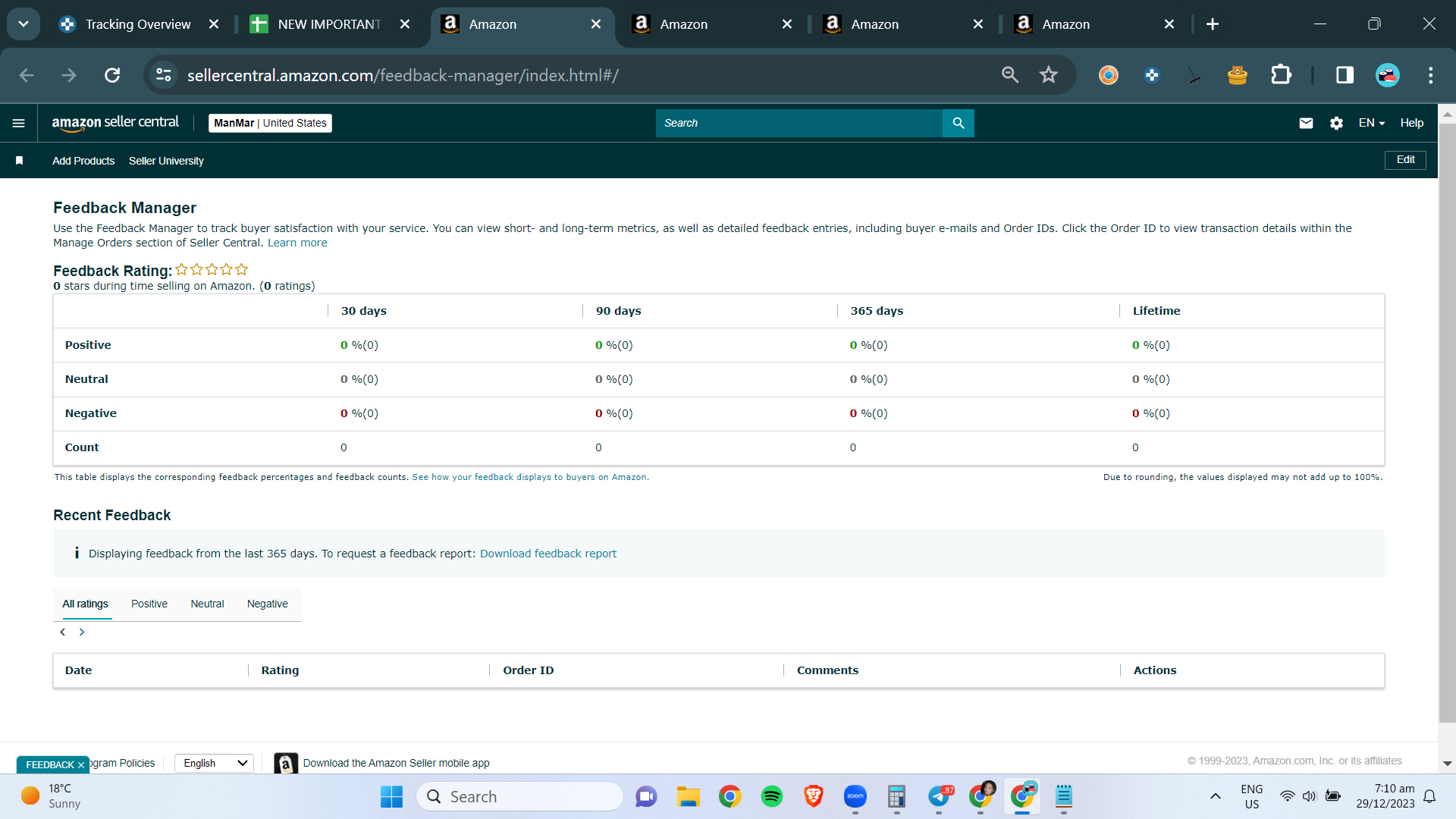The width and height of the screenshot is (1456, 819).
Task: Click the Windows Start button
Action: click(x=391, y=796)
